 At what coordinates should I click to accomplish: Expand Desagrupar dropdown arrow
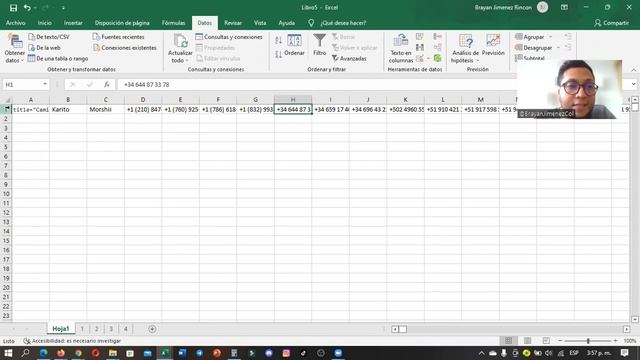tap(558, 48)
